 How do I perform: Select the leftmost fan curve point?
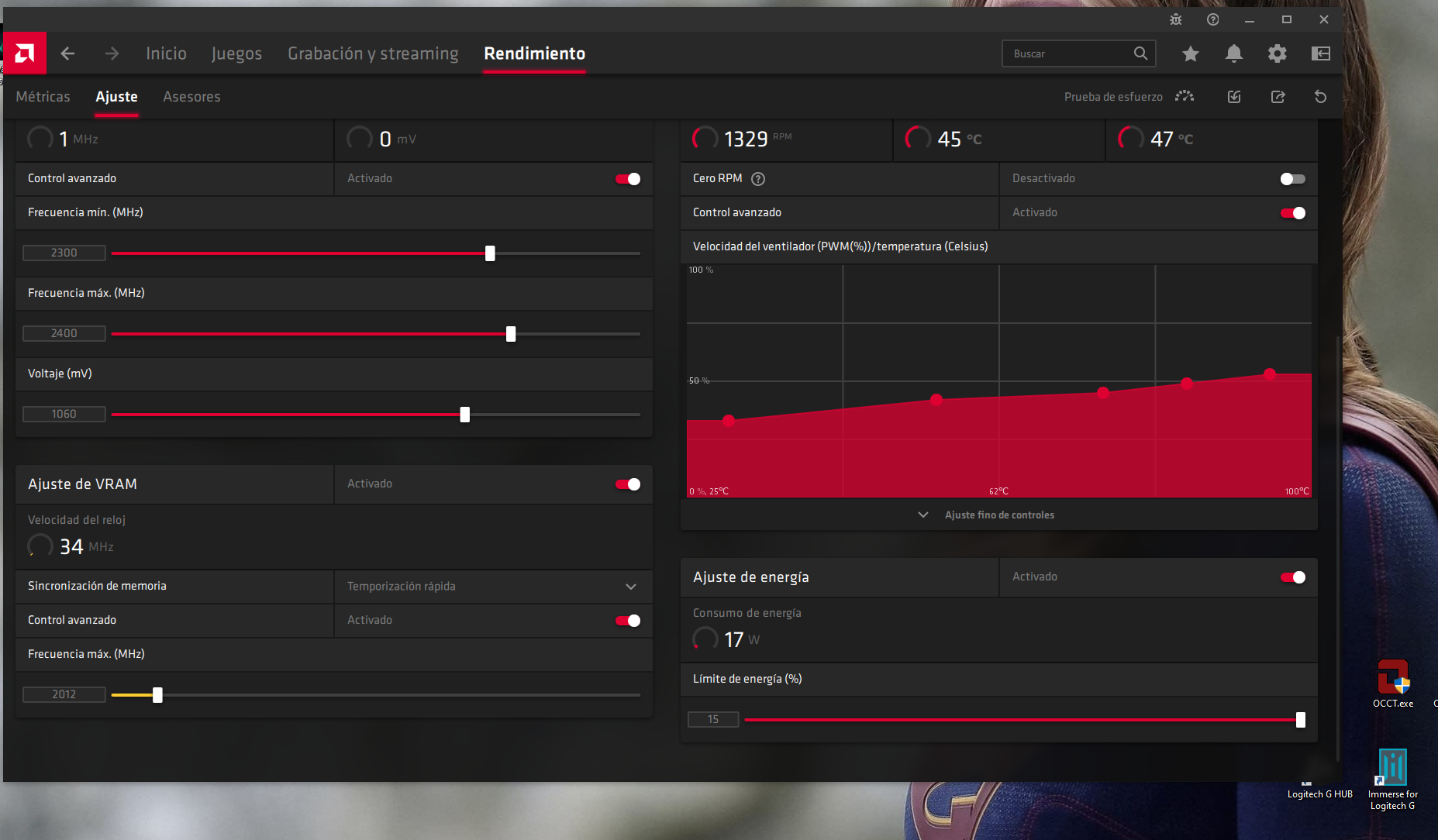(729, 421)
